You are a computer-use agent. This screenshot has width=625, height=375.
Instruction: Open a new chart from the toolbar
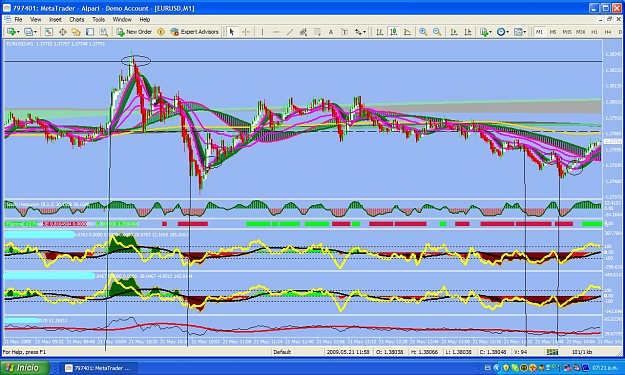tap(11, 32)
